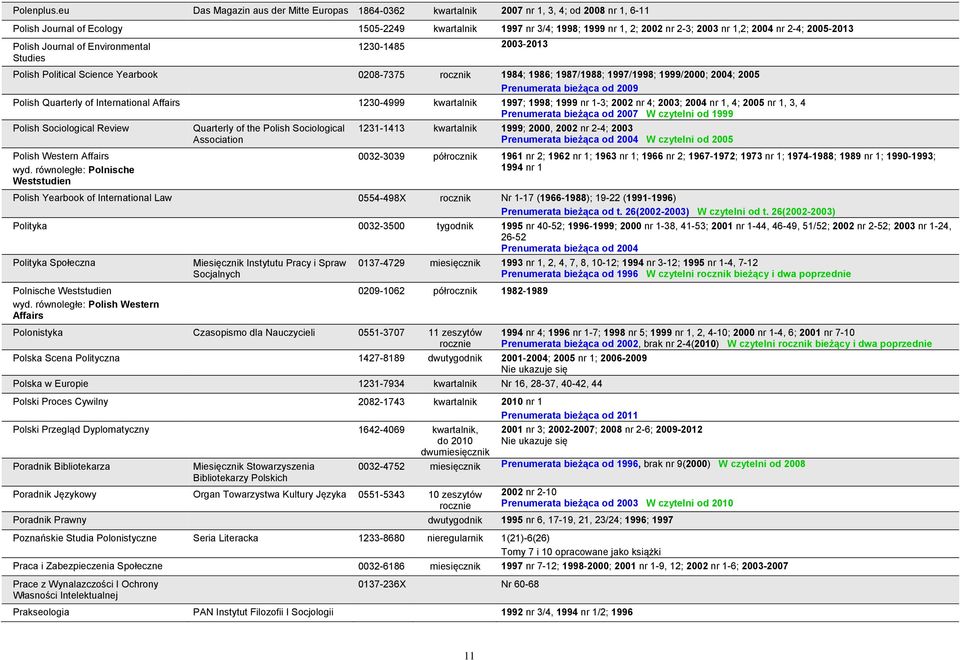
Task: Select Polish Quarterly of International Affairs
Action: pyautogui.click(x=96, y=103)
